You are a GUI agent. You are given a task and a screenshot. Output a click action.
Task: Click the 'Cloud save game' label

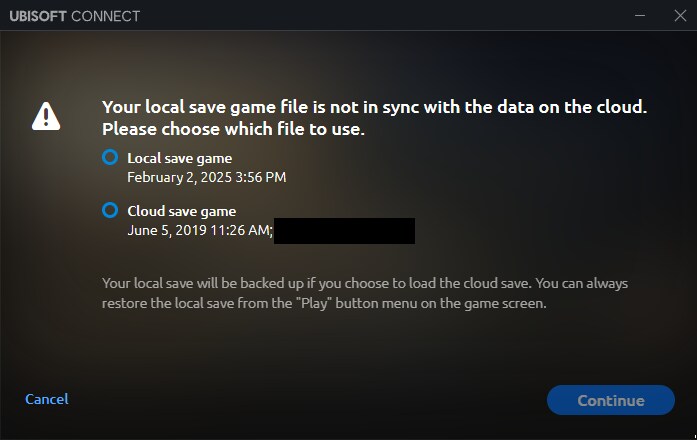181,211
